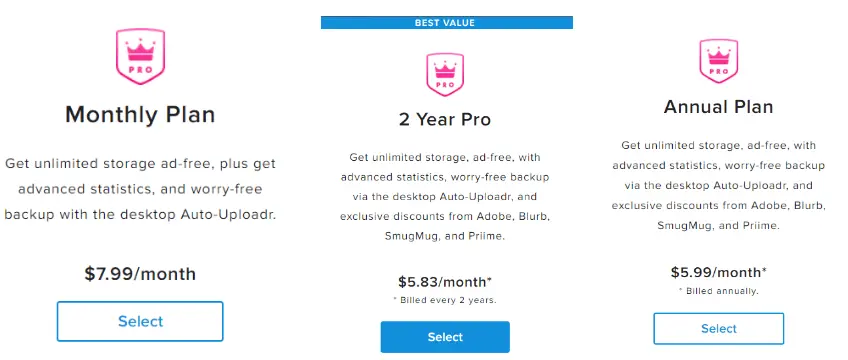The width and height of the screenshot is (848, 360).
Task: Click the Annual Plan heading
Action: [719, 106]
